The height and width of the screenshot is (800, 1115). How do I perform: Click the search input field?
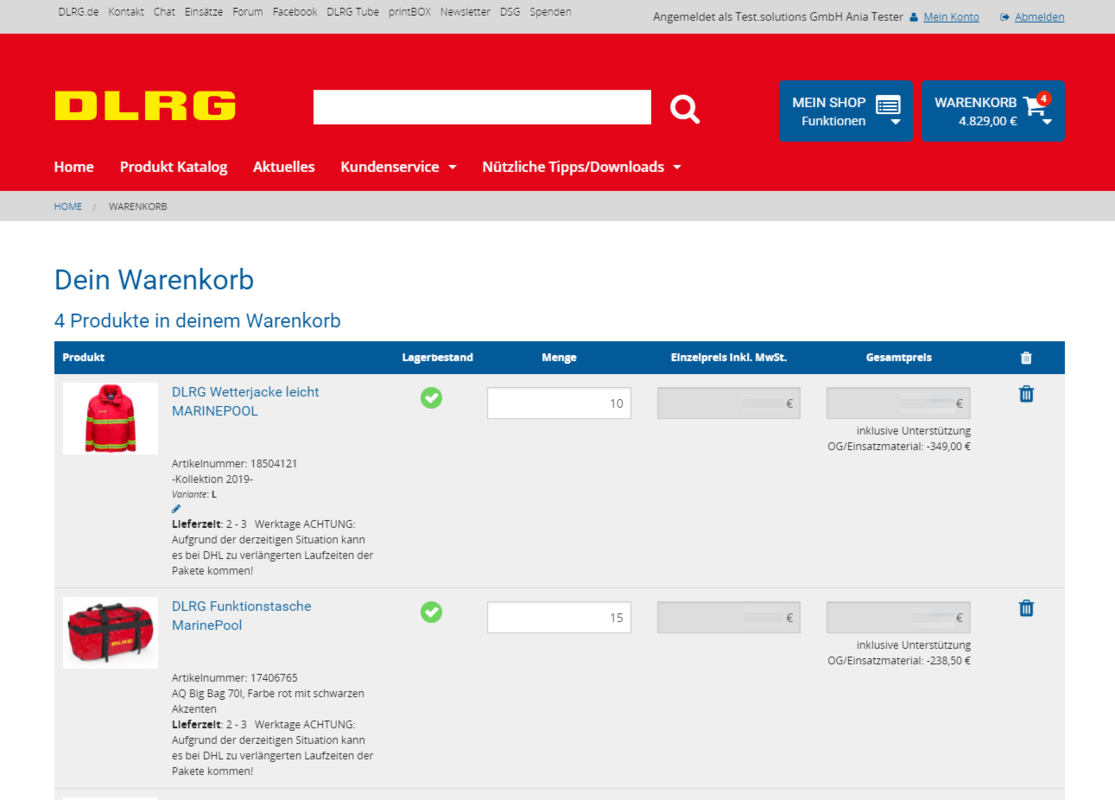[x=482, y=107]
